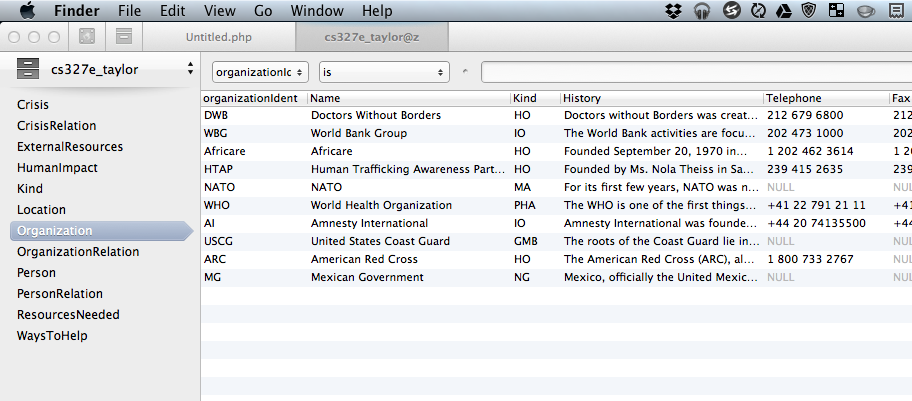Click the window-arrangement grid menu bar icon
912x401 pixels.
pos(836,10)
